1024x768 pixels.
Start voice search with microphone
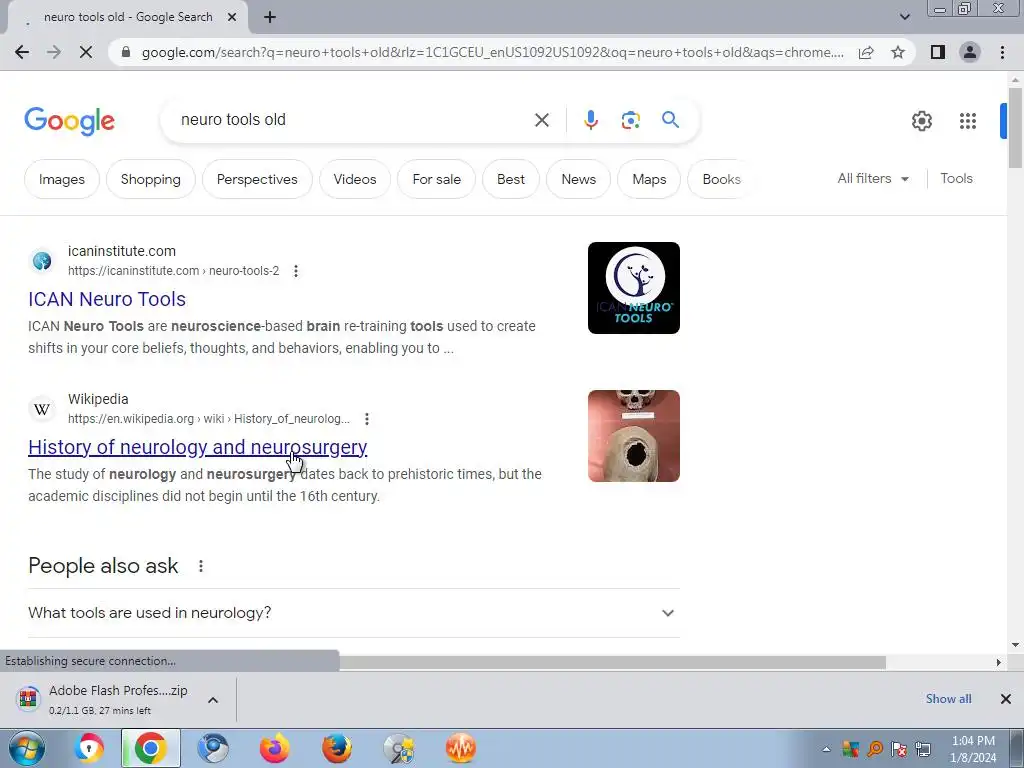click(591, 120)
